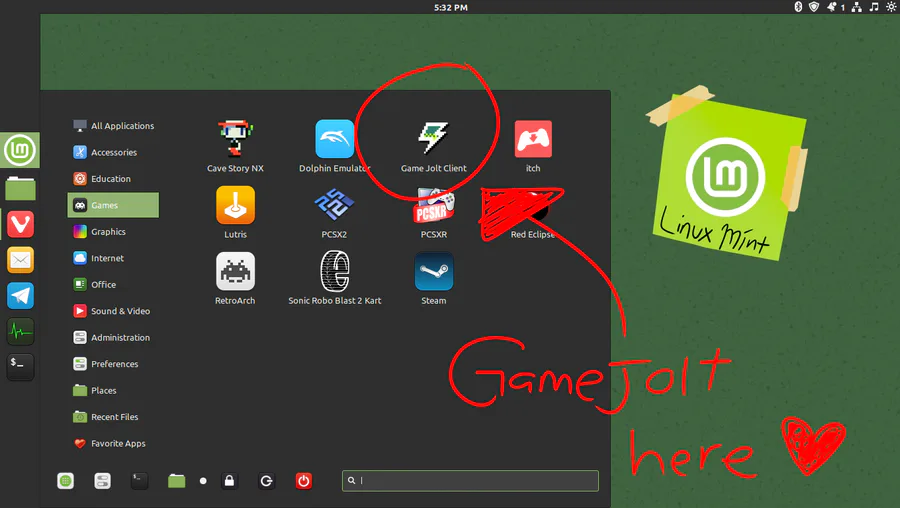This screenshot has height=508, width=900.
Task: Open the sound music note tray icon
Action: tap(874, 7)
